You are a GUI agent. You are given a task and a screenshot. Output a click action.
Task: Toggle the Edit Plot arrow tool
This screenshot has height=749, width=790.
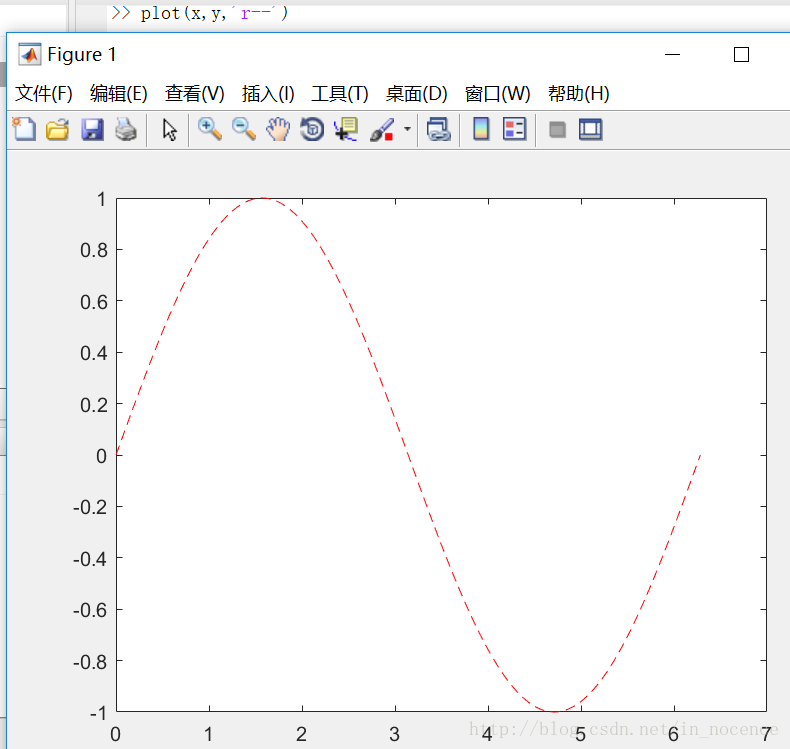pyautogui.click(x=170, y=129)
